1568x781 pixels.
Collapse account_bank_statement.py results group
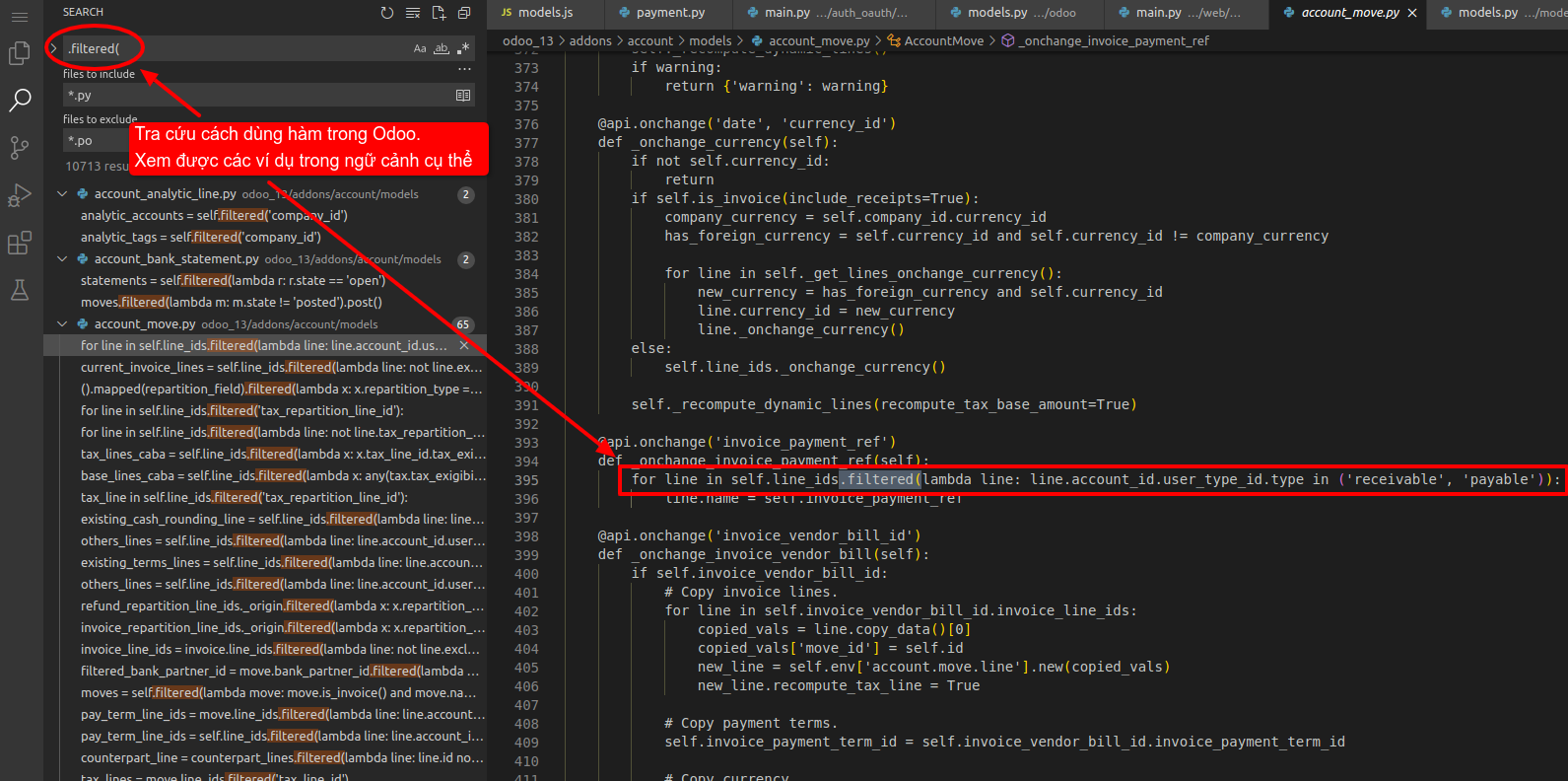click(62, 259)
